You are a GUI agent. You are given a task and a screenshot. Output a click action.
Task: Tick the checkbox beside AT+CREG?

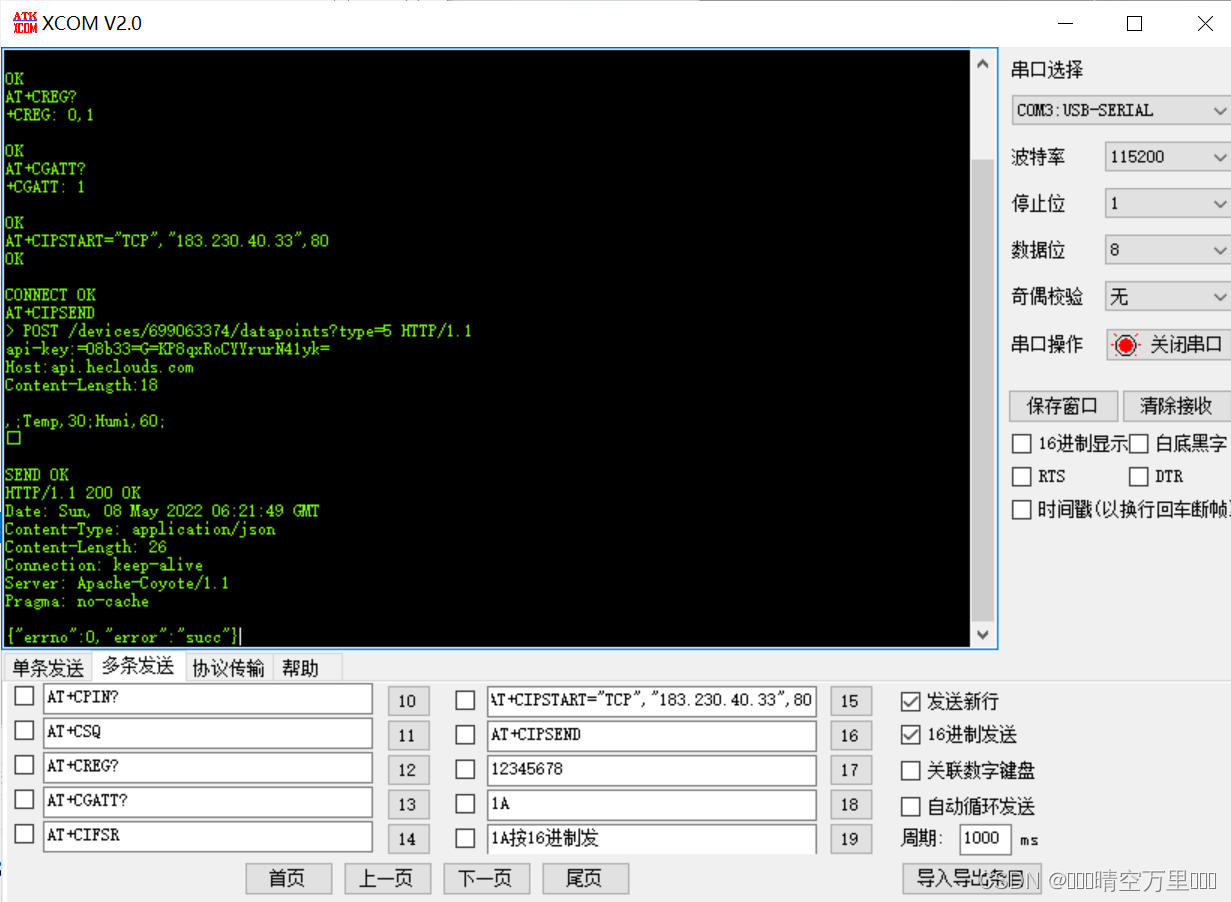click(x=24, y=765)
